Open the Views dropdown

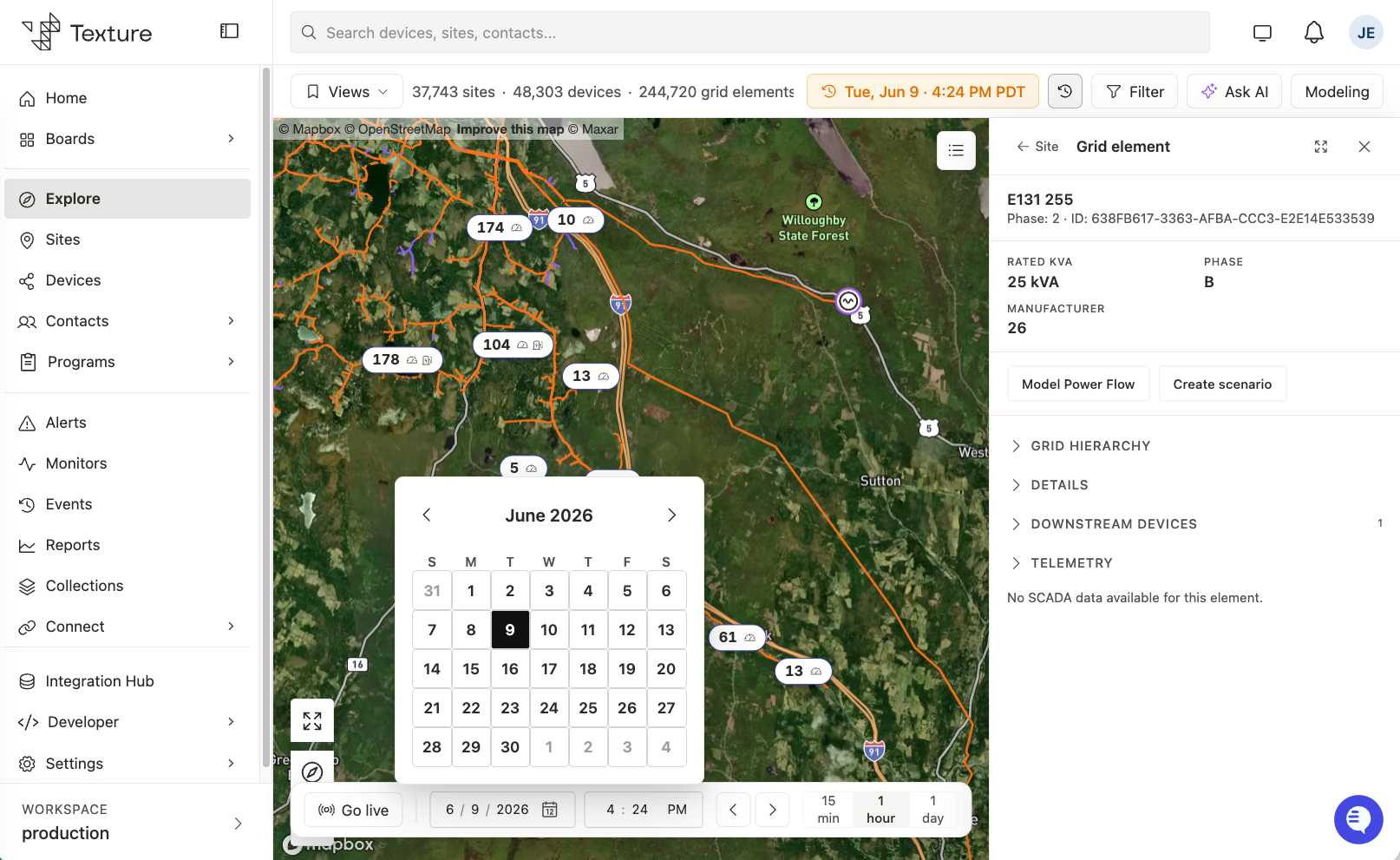[x=347, y=91]
